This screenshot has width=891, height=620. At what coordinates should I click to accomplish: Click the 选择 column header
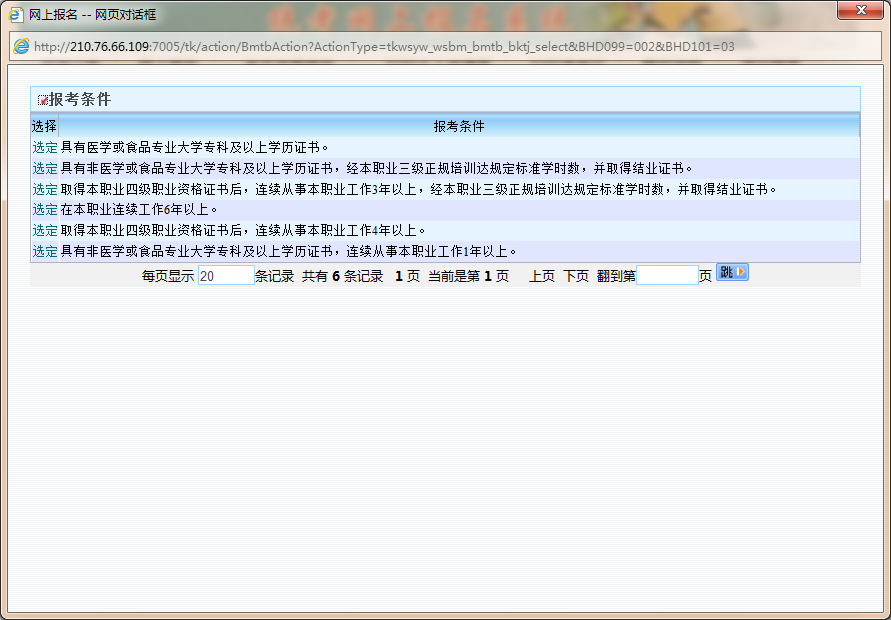44,125
